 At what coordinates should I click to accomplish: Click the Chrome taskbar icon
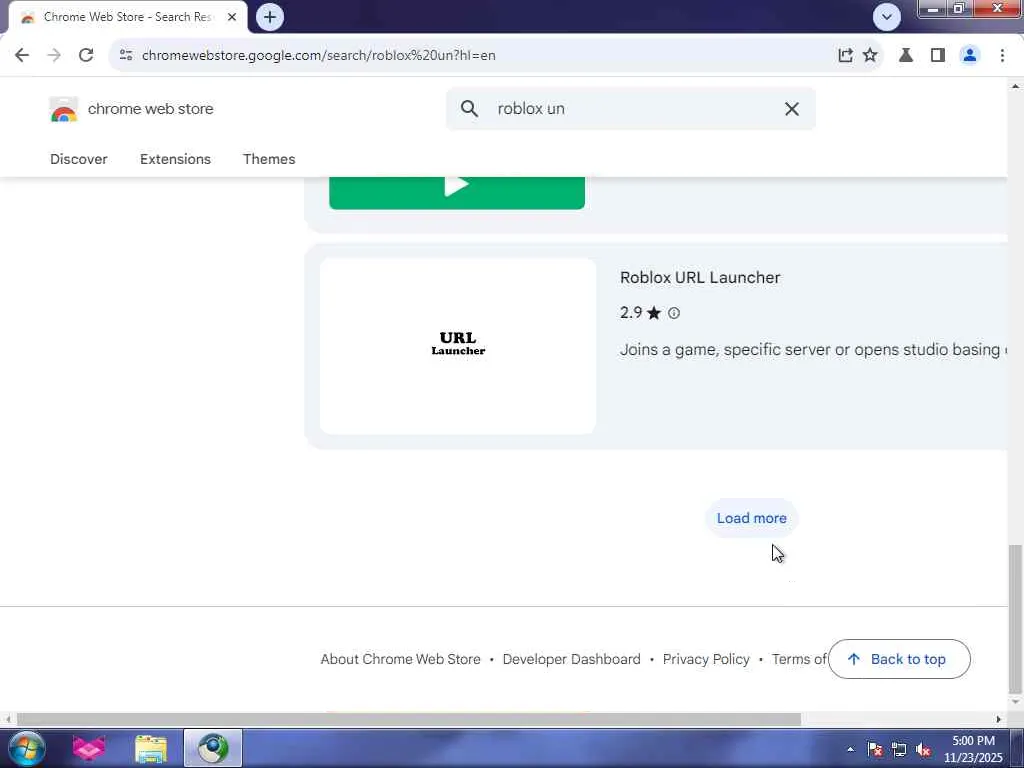point(213,748)
